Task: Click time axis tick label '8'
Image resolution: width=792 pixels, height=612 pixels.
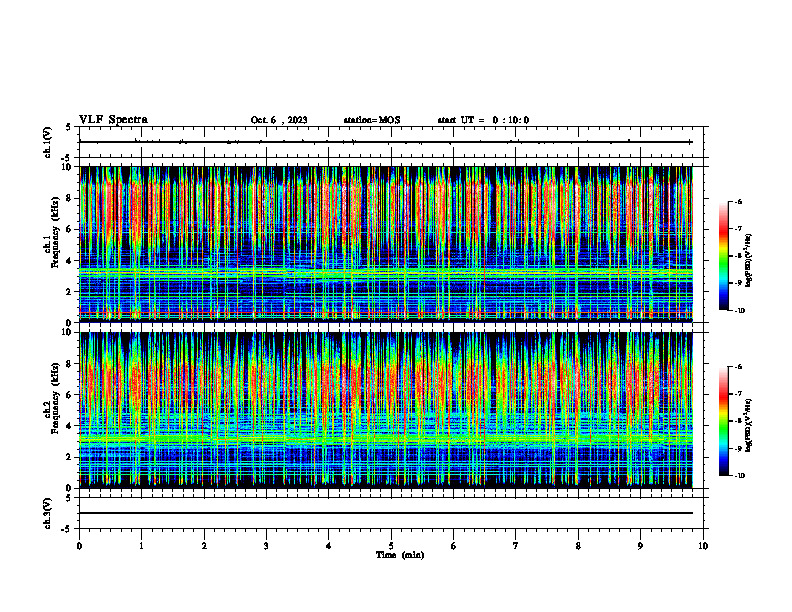Action: (578, 546)
